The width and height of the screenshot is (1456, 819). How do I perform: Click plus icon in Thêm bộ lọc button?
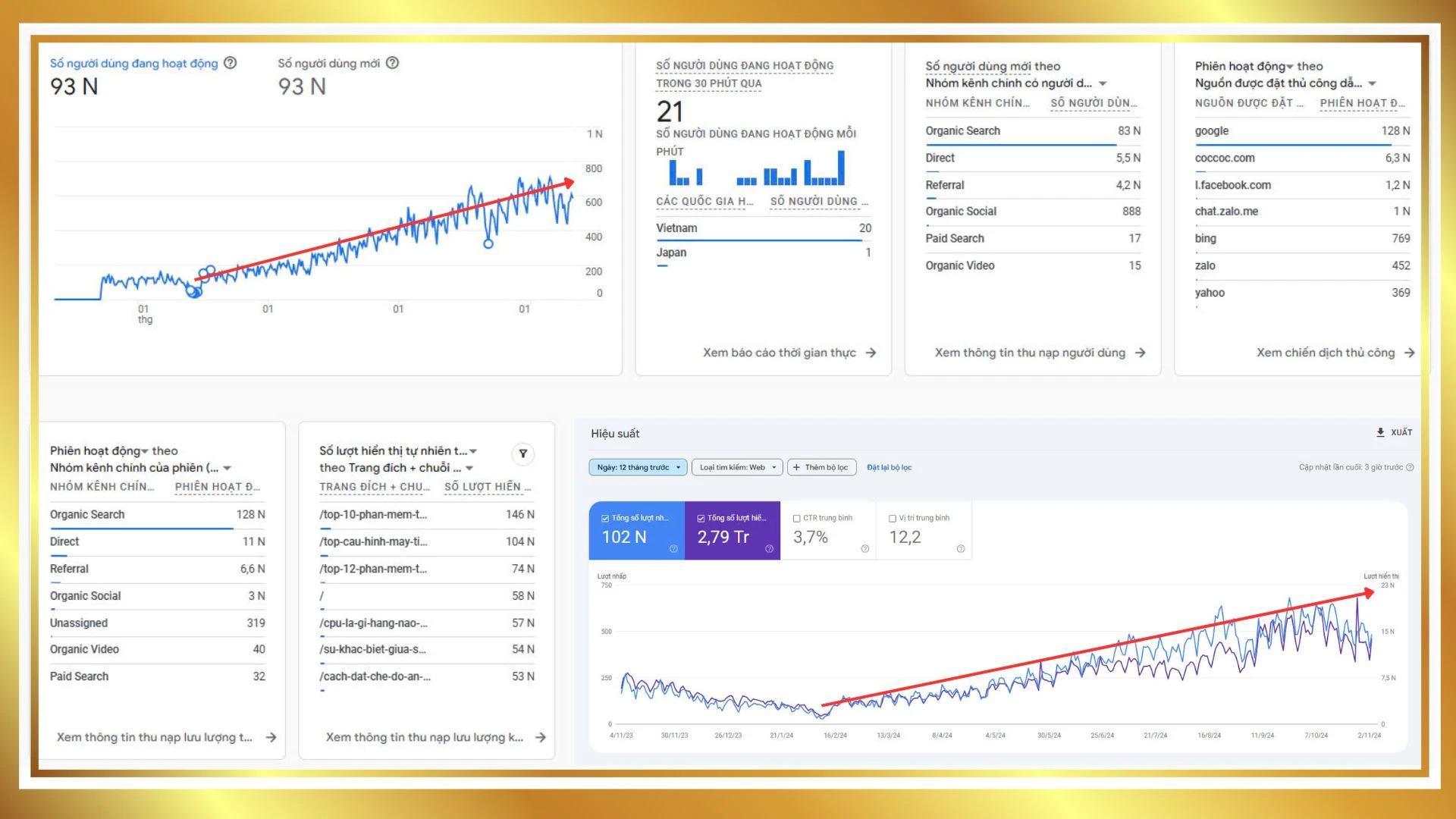pos(796,467)
